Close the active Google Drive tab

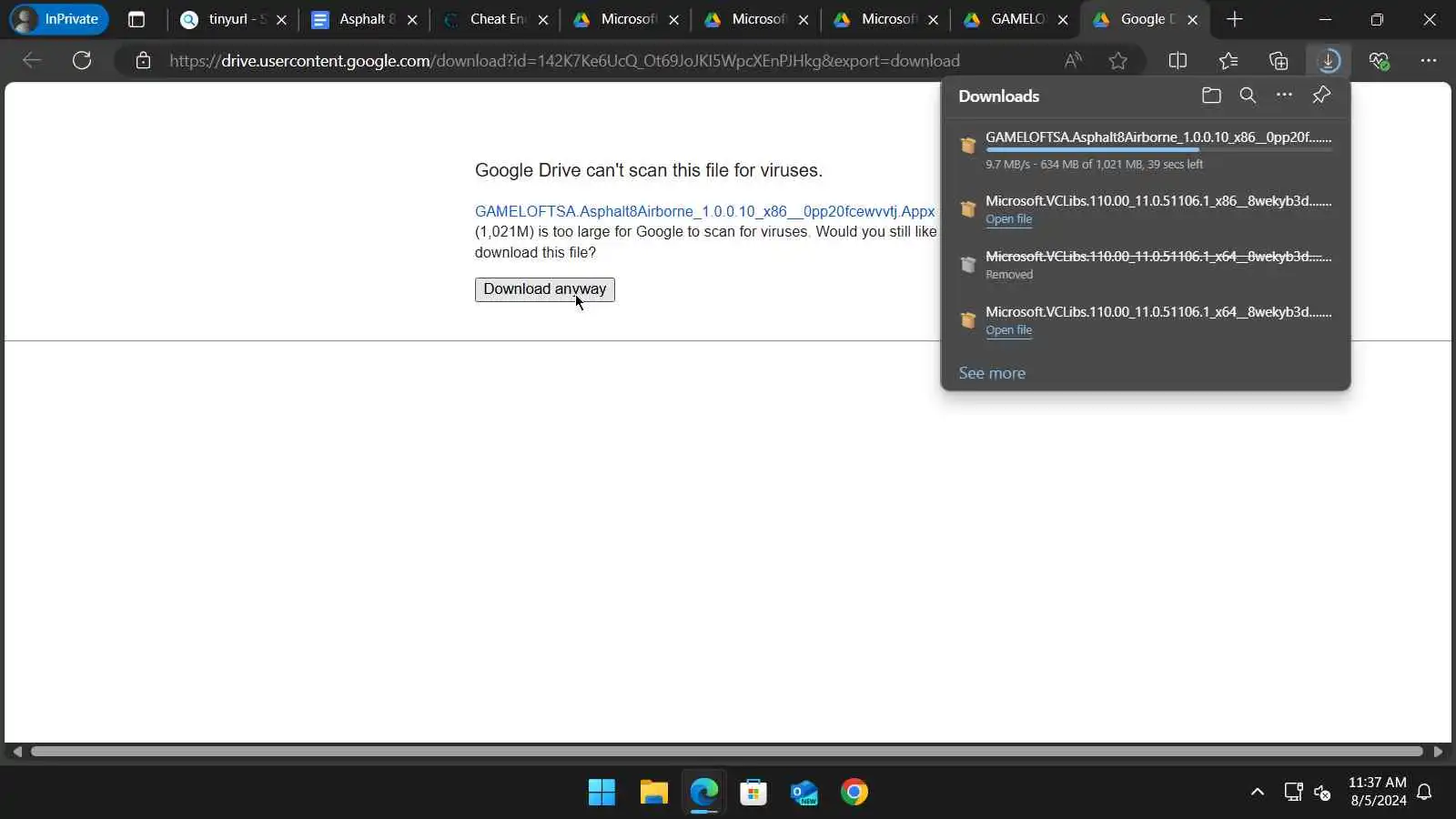[x=1193, y=19]
